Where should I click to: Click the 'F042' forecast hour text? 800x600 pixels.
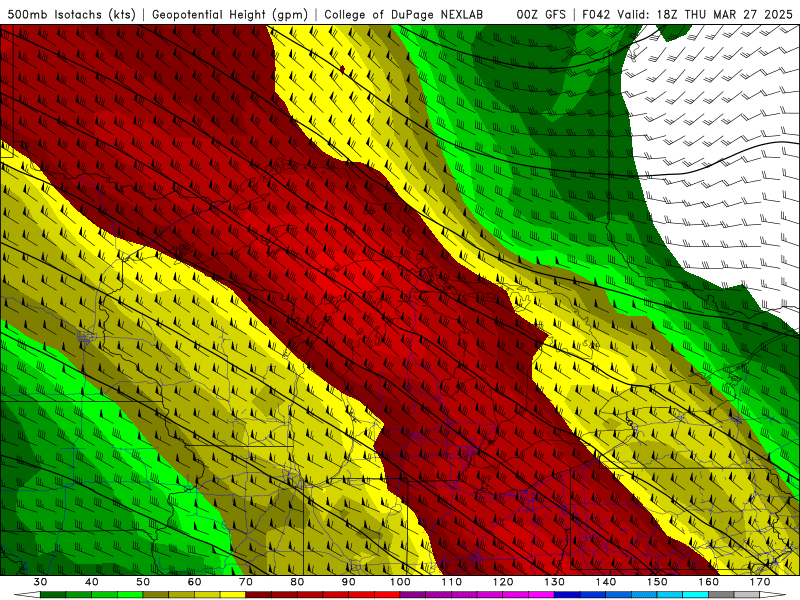click(x=595, y=14)
